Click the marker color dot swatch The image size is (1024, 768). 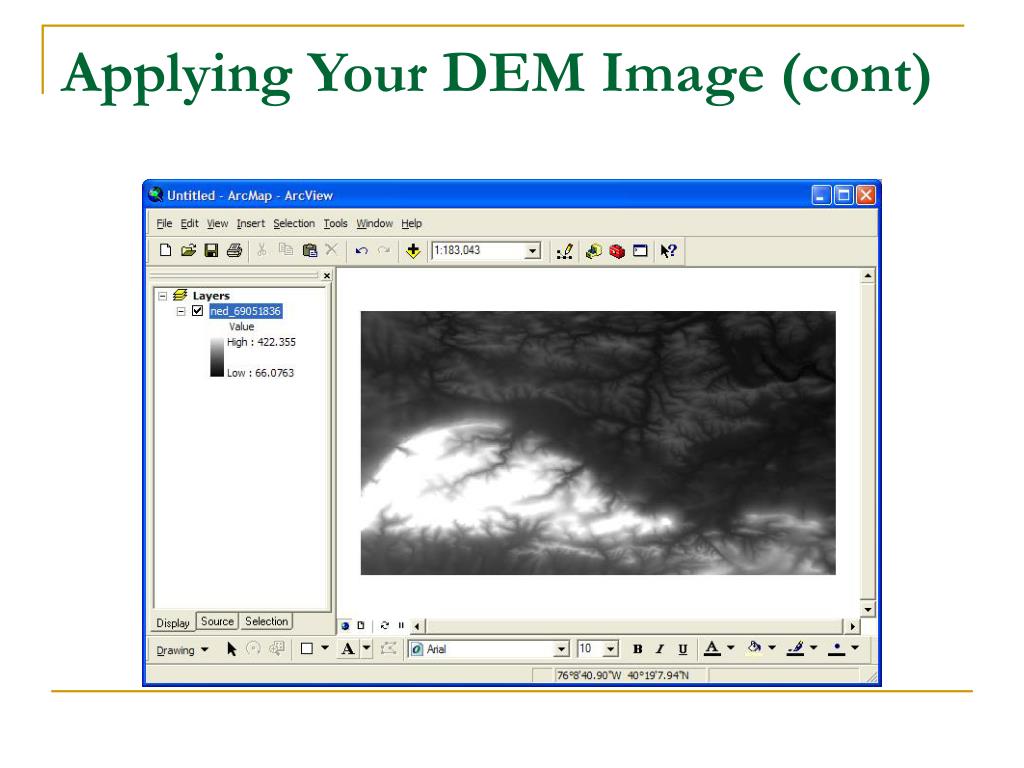(x=837, y=648)
